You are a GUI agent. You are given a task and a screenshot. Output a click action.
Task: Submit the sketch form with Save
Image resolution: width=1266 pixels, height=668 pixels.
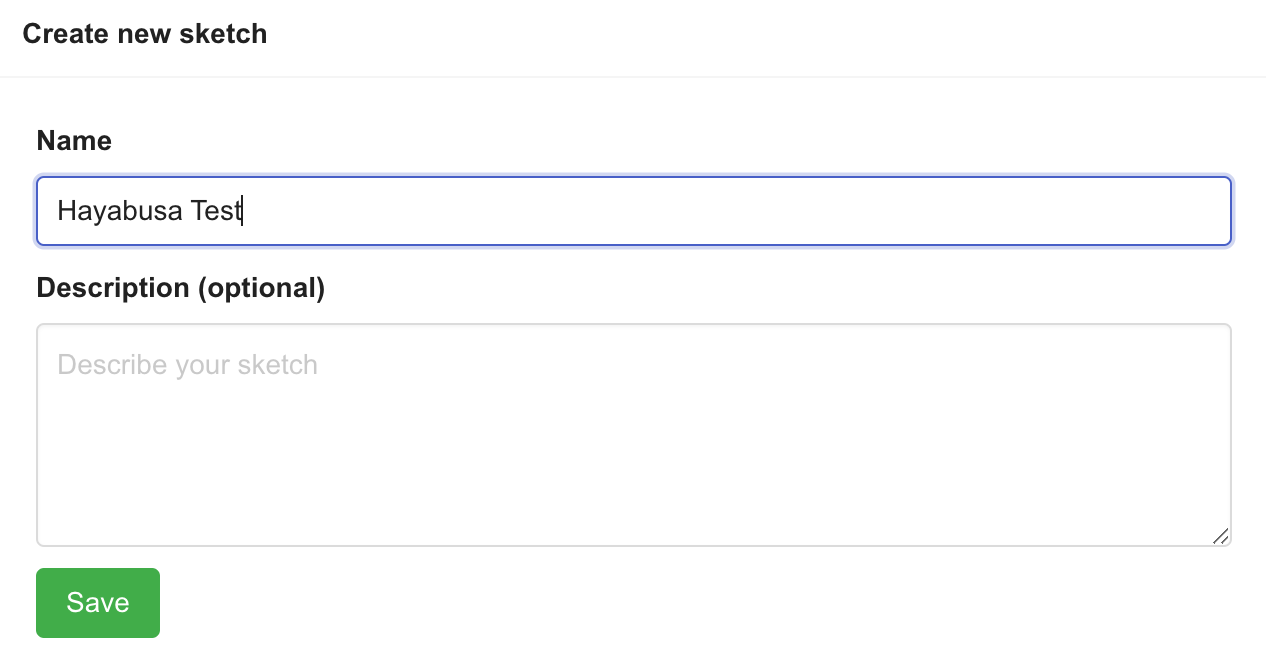coord(98,602)
